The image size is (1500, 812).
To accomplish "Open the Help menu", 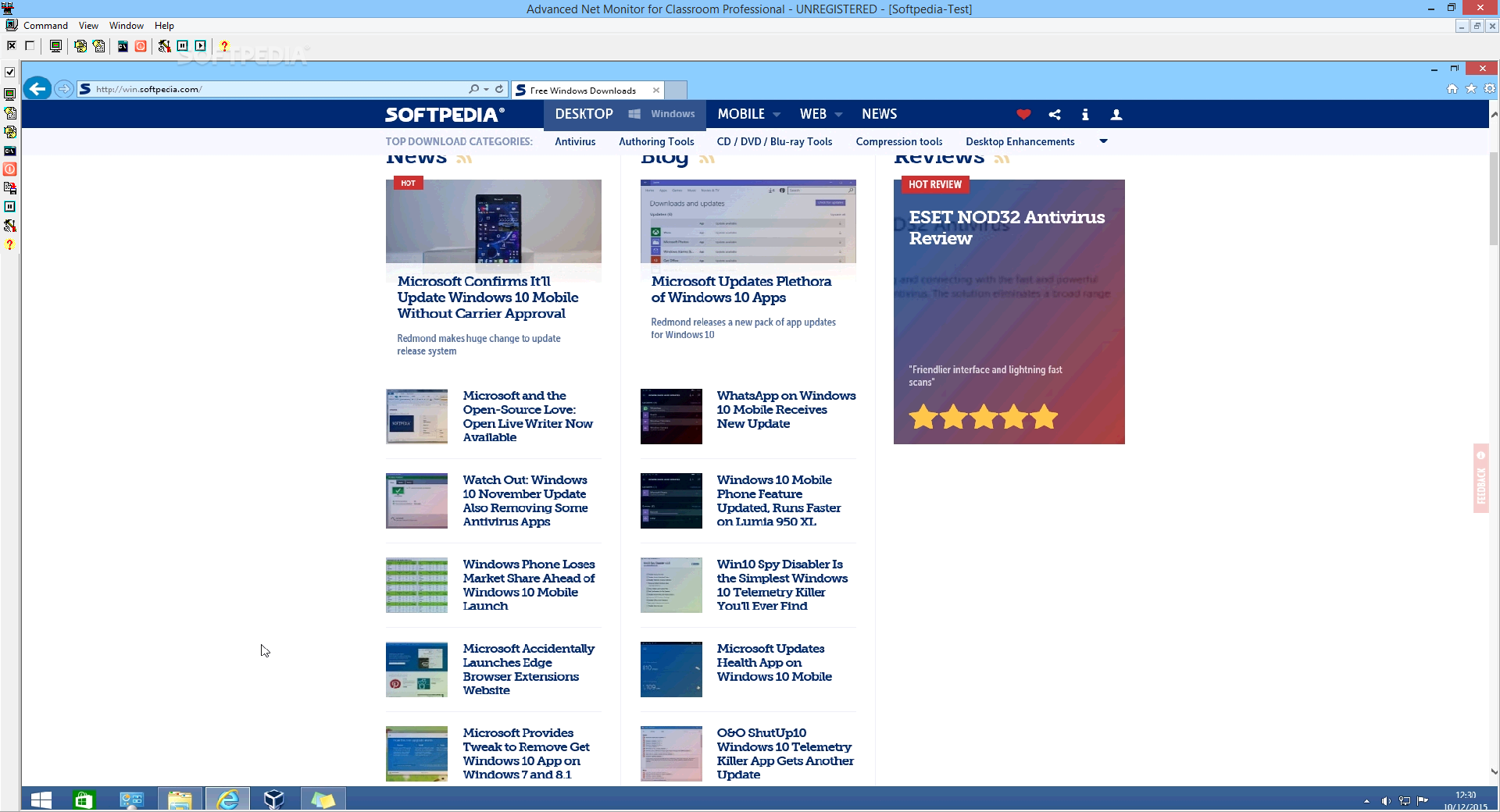I will pos(164,26).
